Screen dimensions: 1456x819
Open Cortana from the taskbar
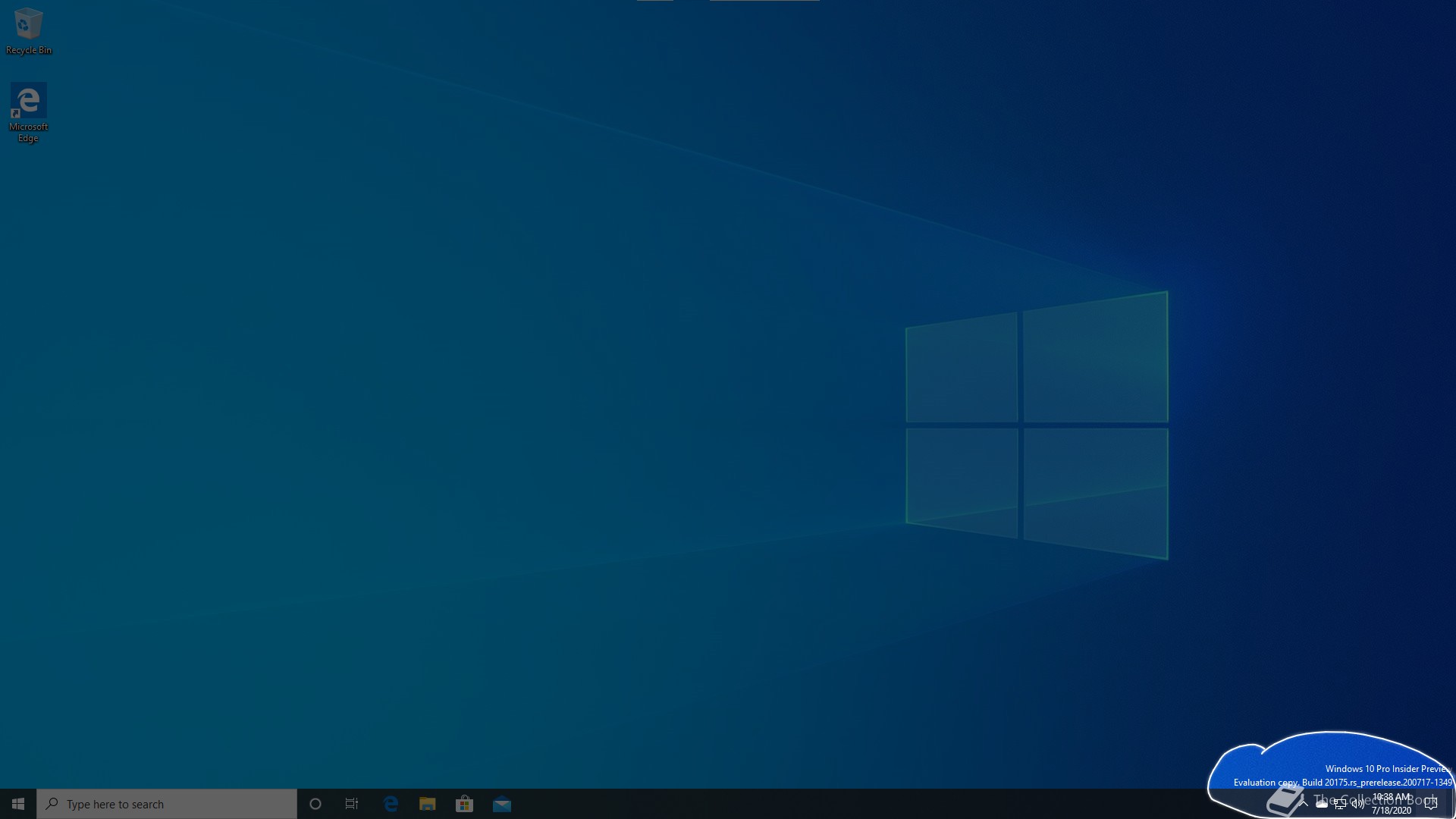(x=315, y=804)
